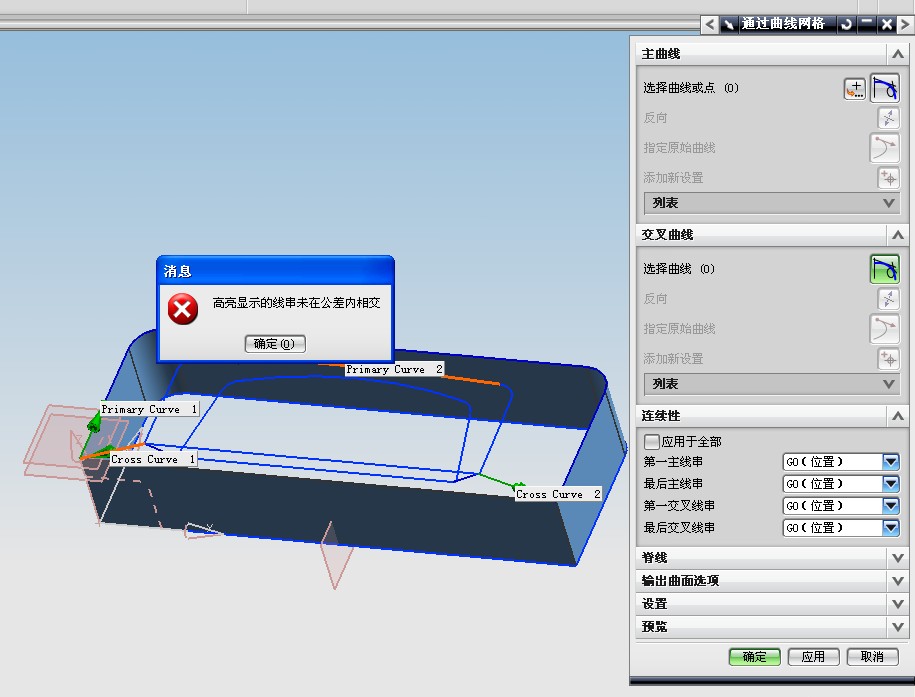
Task: Click the back arrow icon beside 通过曲线网格
Action: (x=708, y=24)
